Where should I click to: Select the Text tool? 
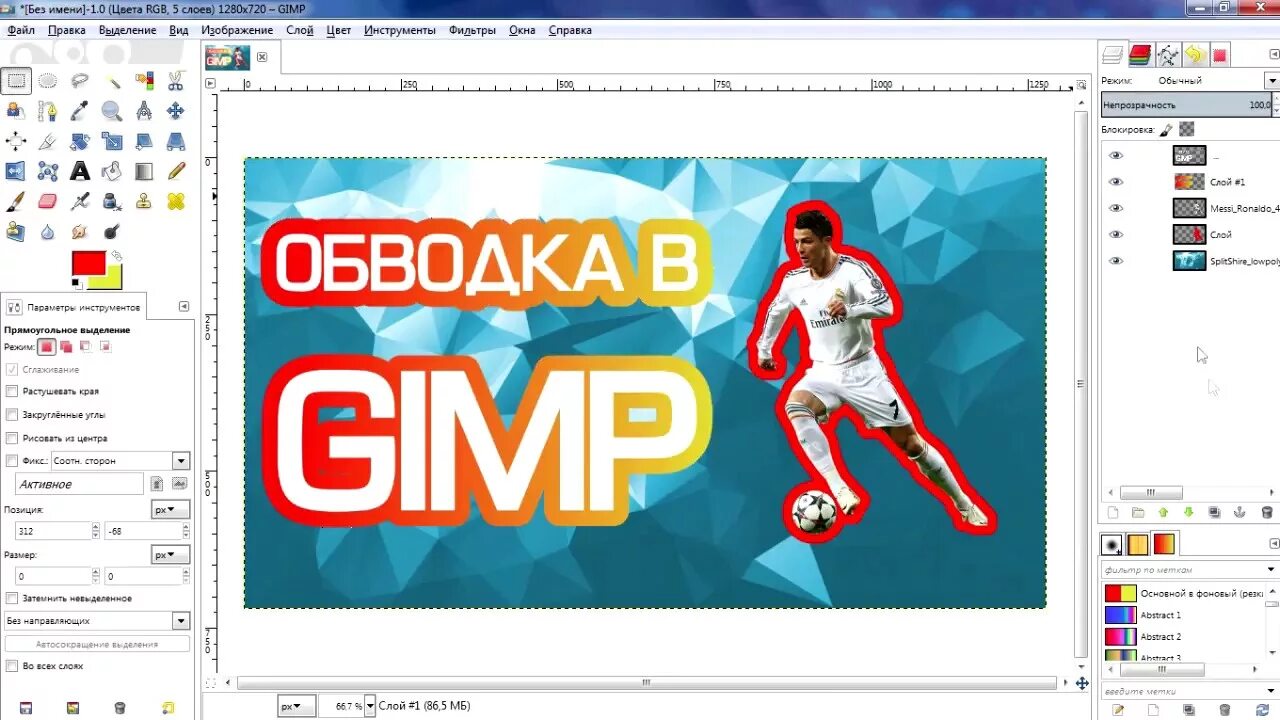pos(80,171)
